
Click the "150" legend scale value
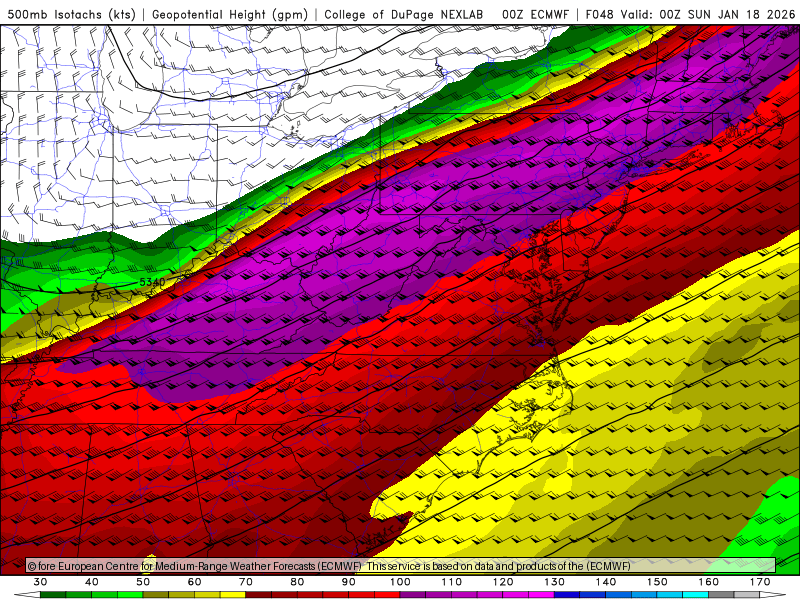pyautogui.click(x=658, y=582)
